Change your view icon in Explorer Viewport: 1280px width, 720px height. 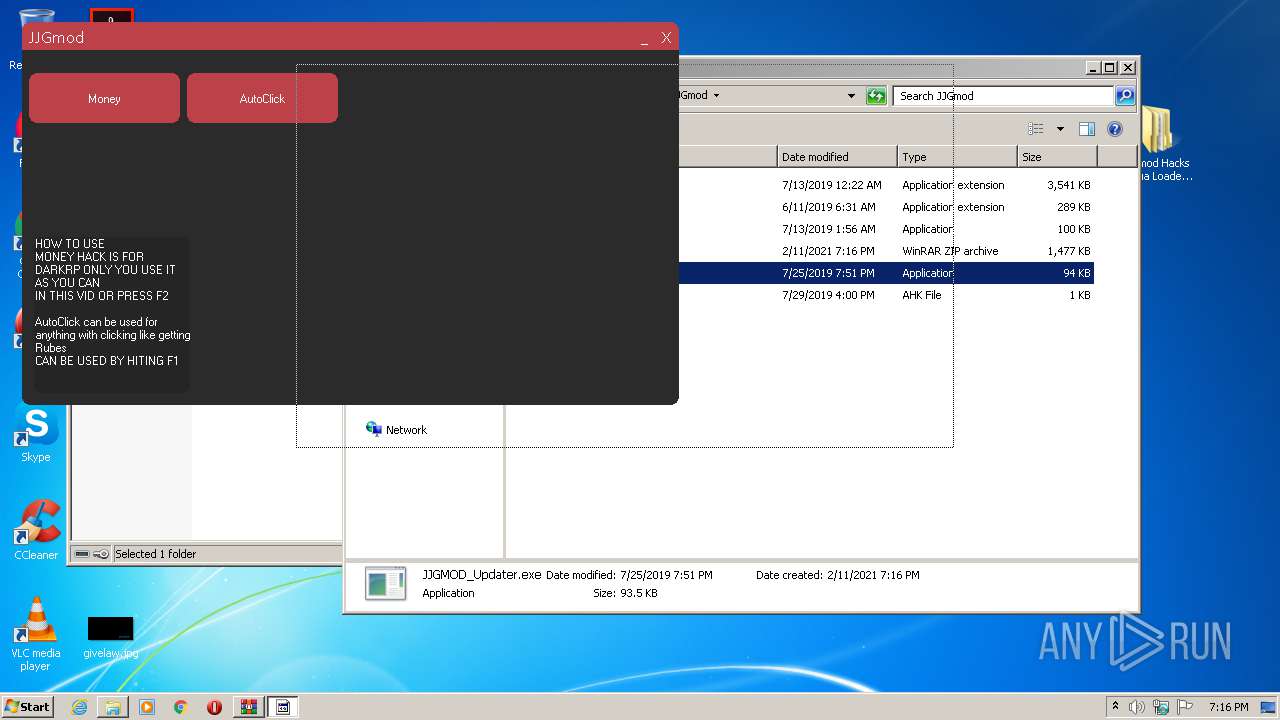(x=1036, y=129)
